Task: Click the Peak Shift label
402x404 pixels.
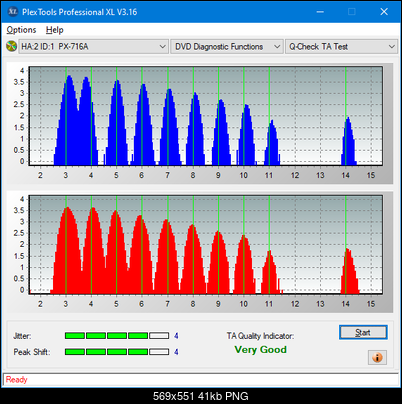Action: [32, 352]
